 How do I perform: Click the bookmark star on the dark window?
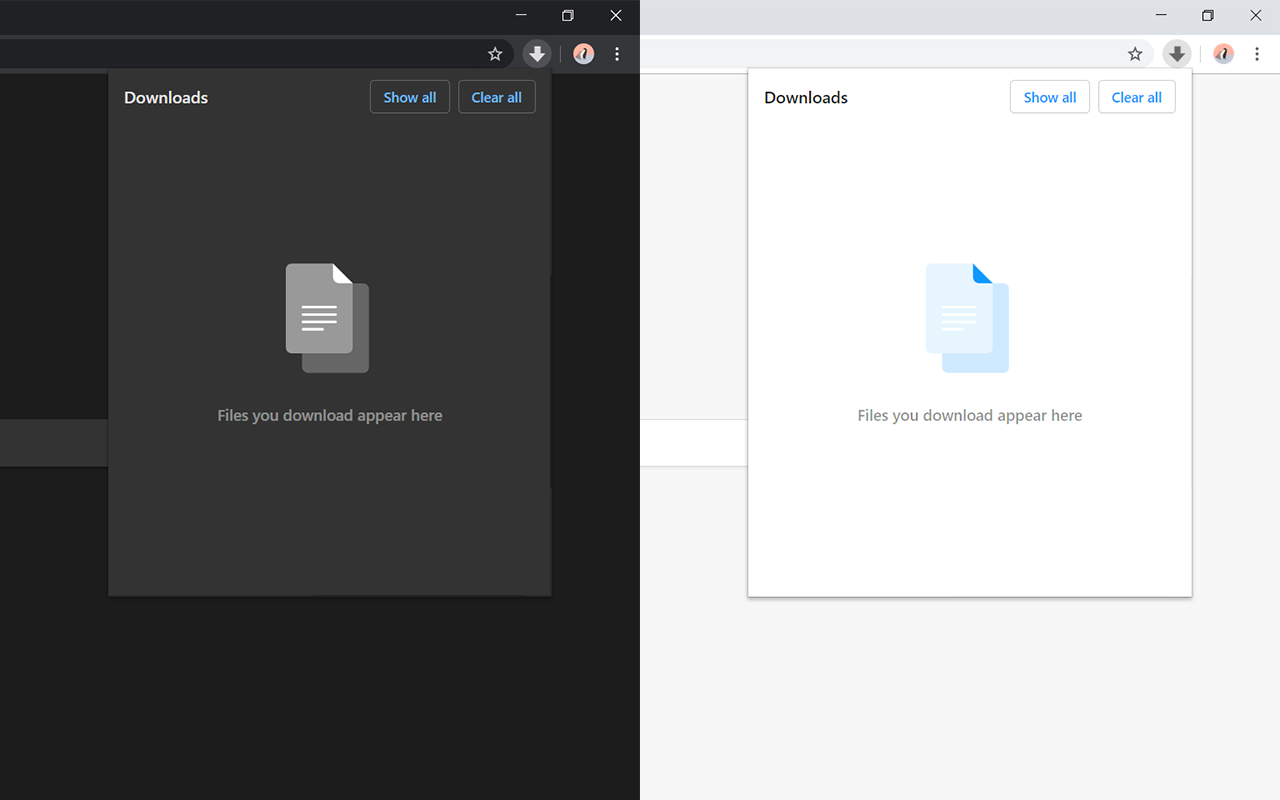click(495, 54)
